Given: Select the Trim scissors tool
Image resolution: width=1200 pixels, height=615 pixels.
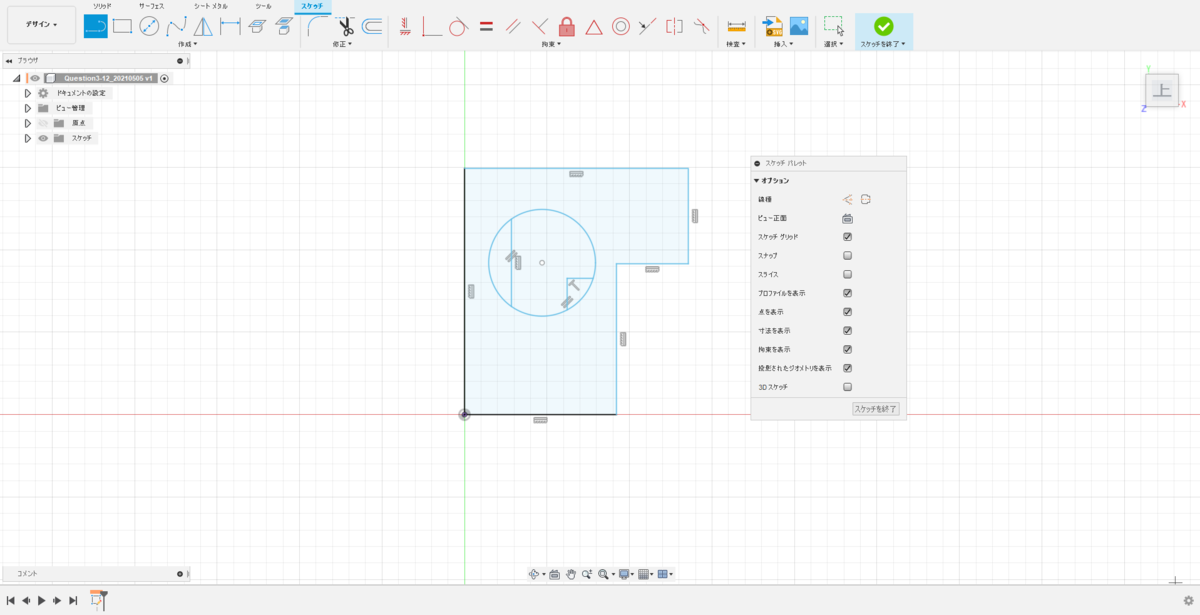Looking at the screenshot, I should tap(346, 27).
